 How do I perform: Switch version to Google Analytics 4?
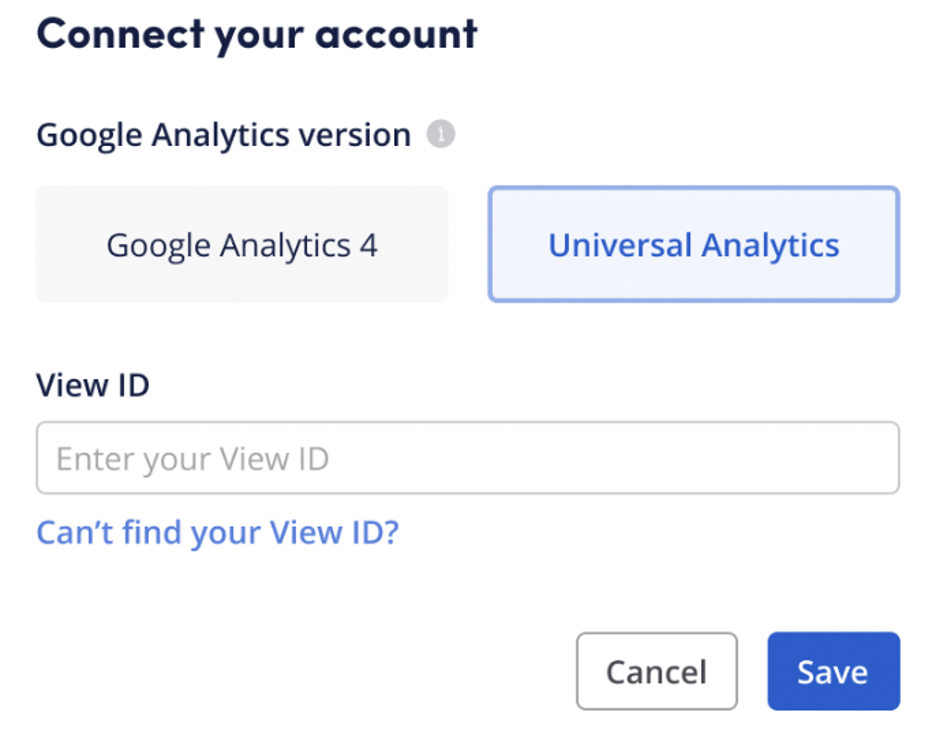(x=242, y=245)
